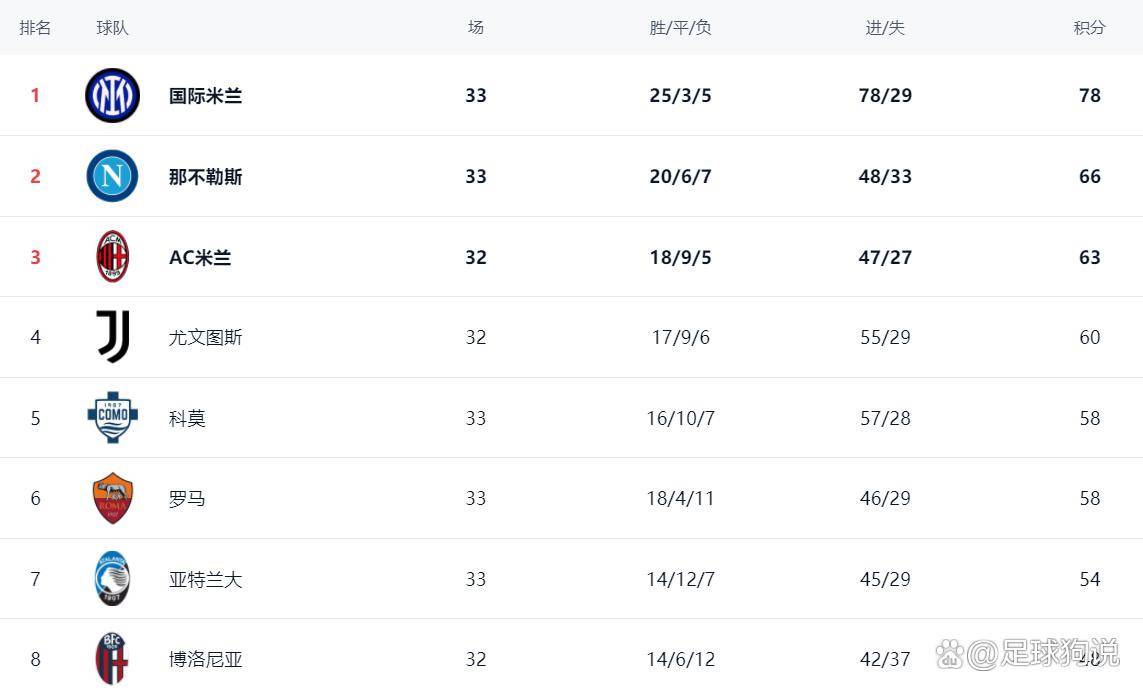1143x694 pixels.
Task: Open the 国际米兰 team link
Action: [205, 96]
